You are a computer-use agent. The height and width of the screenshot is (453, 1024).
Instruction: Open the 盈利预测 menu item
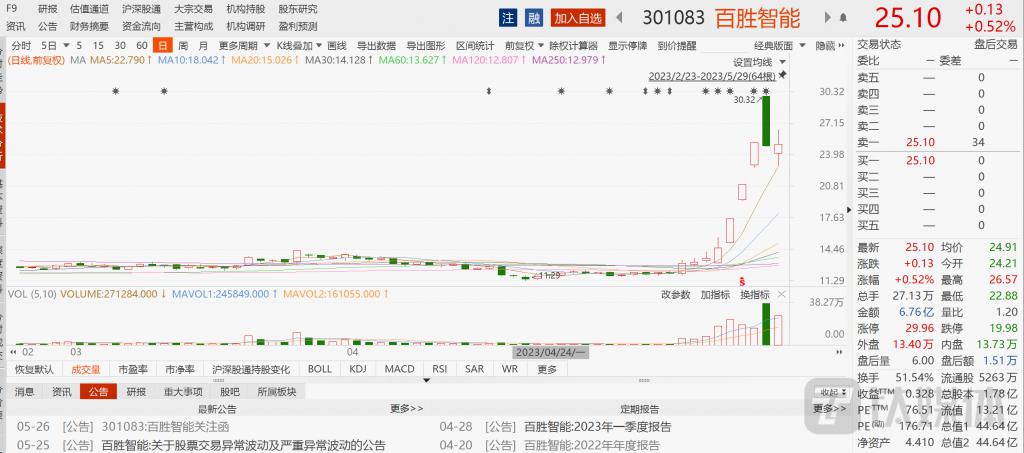(298, 26)
